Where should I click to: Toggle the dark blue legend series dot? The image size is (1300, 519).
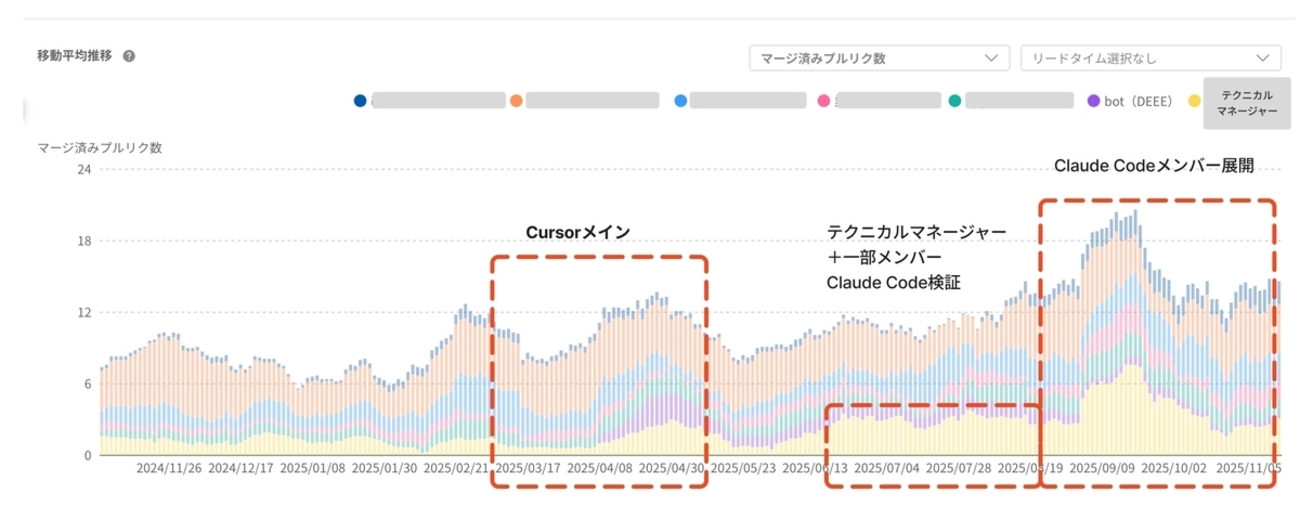tap(360, 101)
